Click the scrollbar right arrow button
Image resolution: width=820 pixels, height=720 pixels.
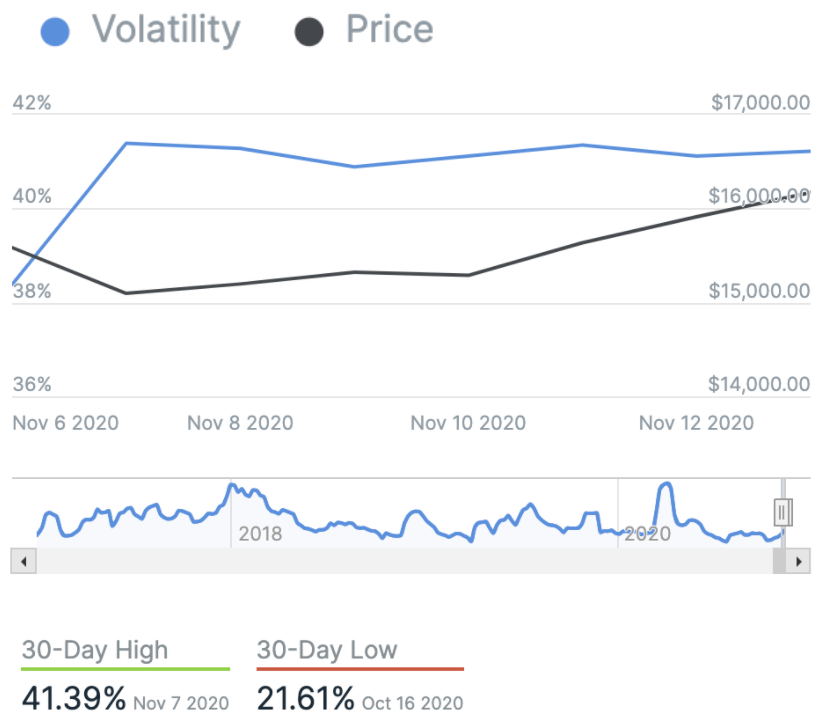coord(798,561)
